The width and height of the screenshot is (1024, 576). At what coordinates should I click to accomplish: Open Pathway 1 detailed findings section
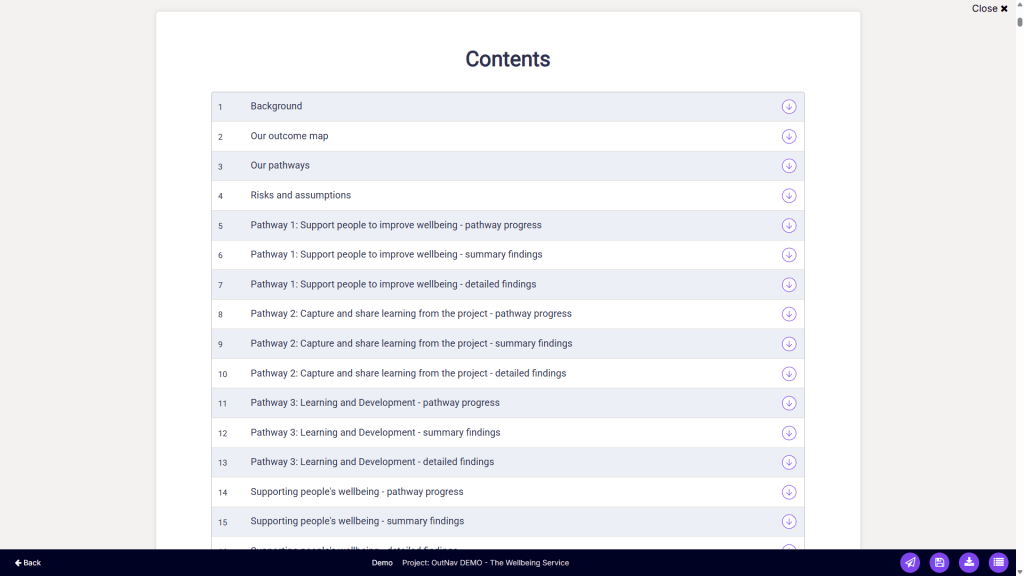click(x=393, y=285)
